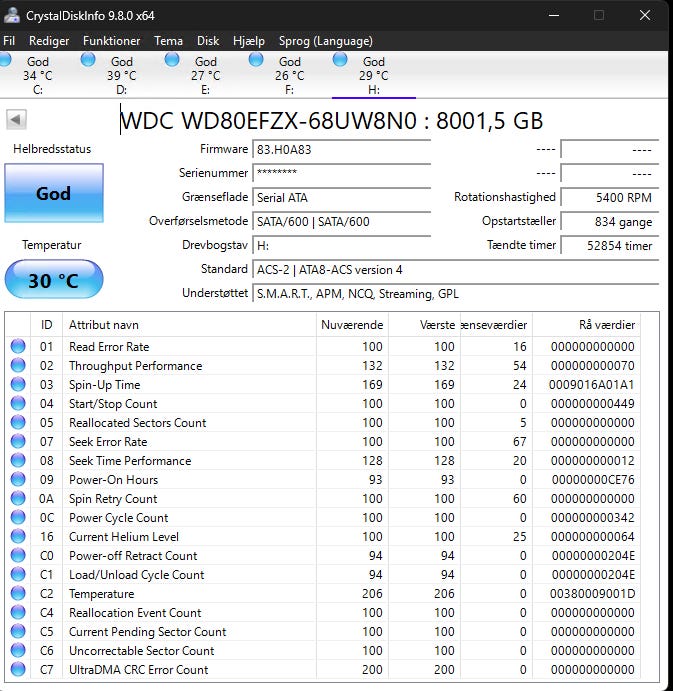The image size is (673, 691).
Task: Select drive C: status orb
Action: click(6, 60)
